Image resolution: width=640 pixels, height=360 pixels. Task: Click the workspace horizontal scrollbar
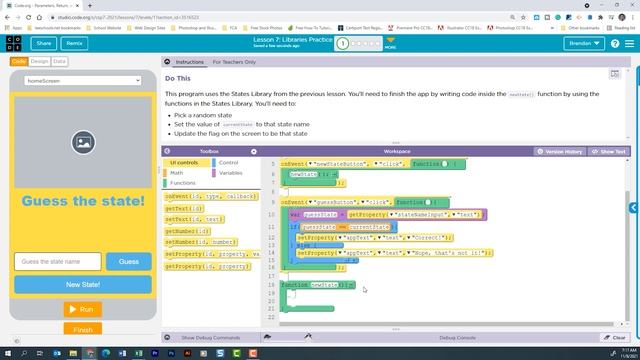446,324
